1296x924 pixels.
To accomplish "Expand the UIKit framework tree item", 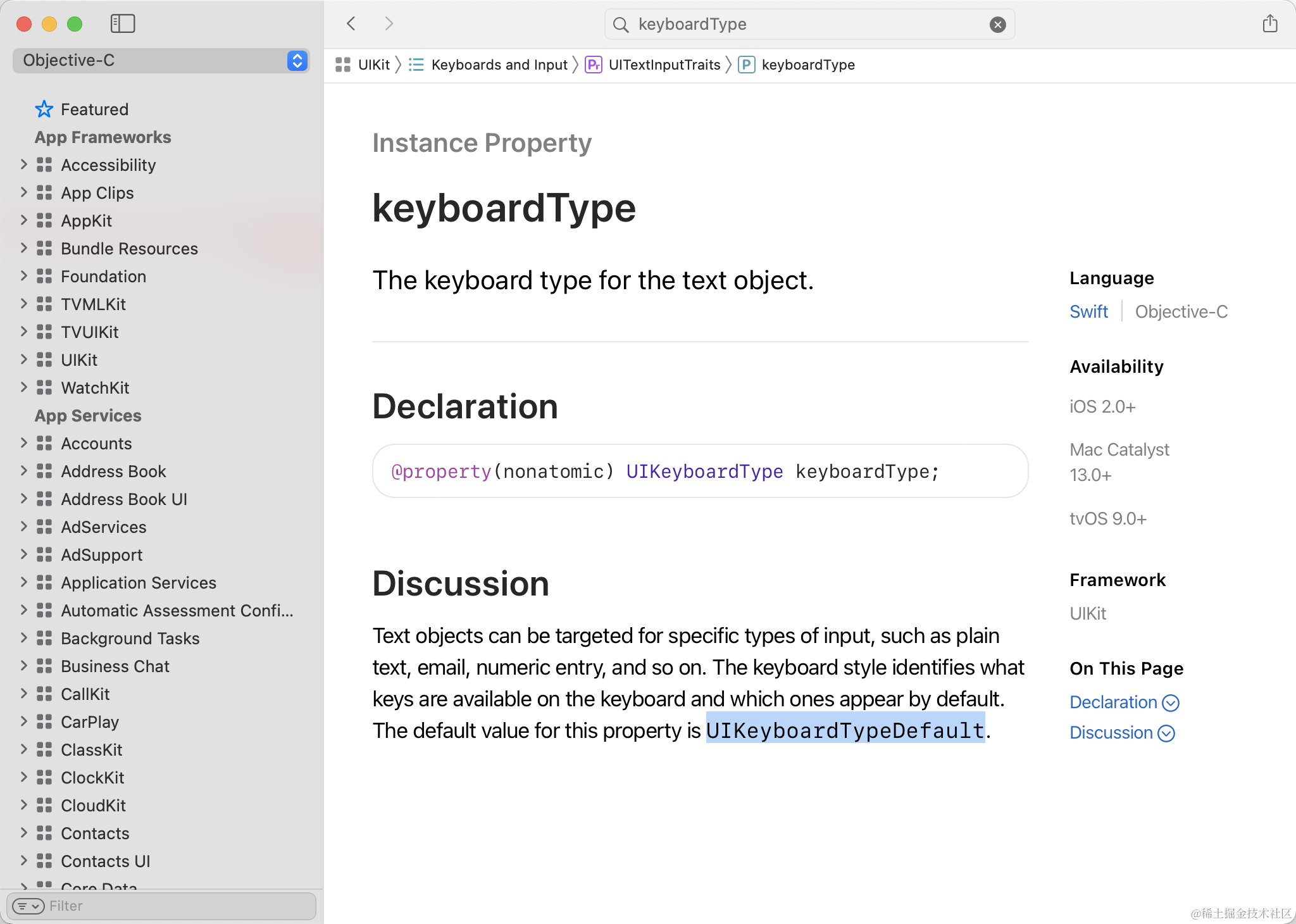I will tap(24, 359).
